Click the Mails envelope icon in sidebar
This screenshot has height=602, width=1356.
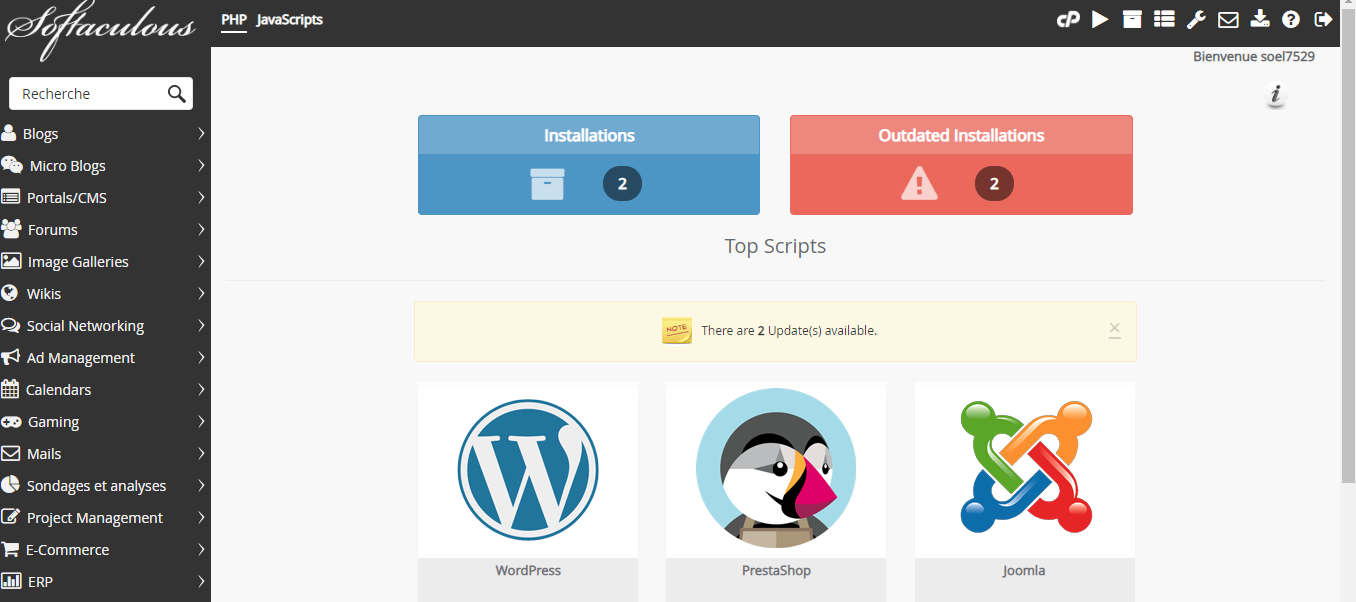pos(11,453)
